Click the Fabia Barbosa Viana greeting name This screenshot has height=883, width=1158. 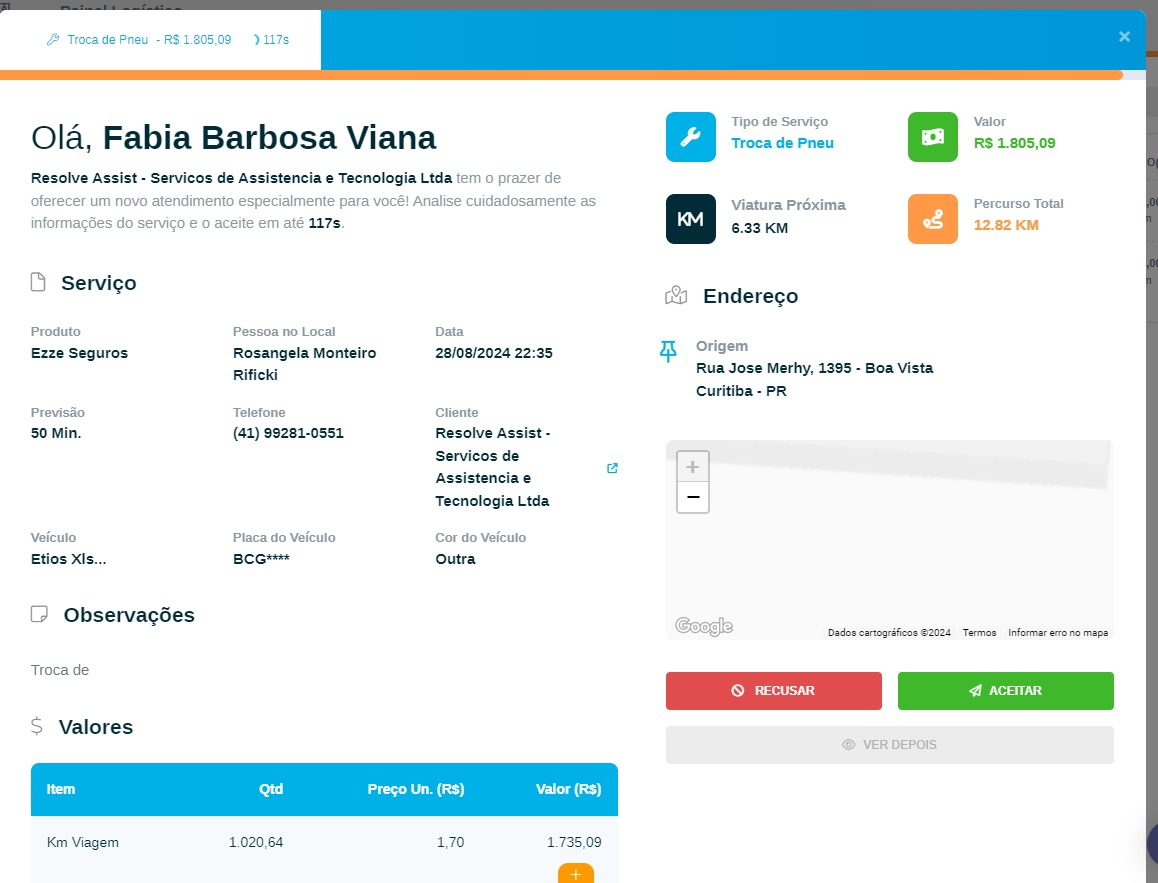click(270, 138)
